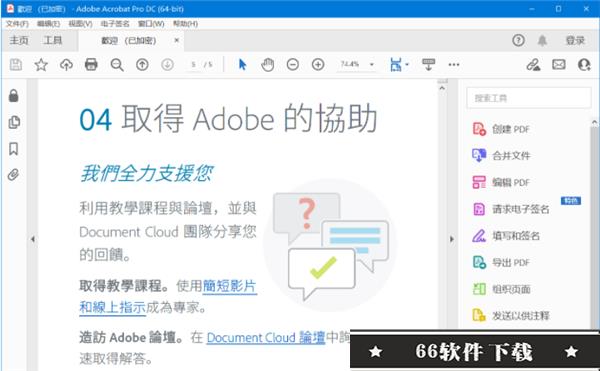The width and height of the screenshot is (600, 371).
Task: Switch to the 工具 tab
Action: [53, 40]
